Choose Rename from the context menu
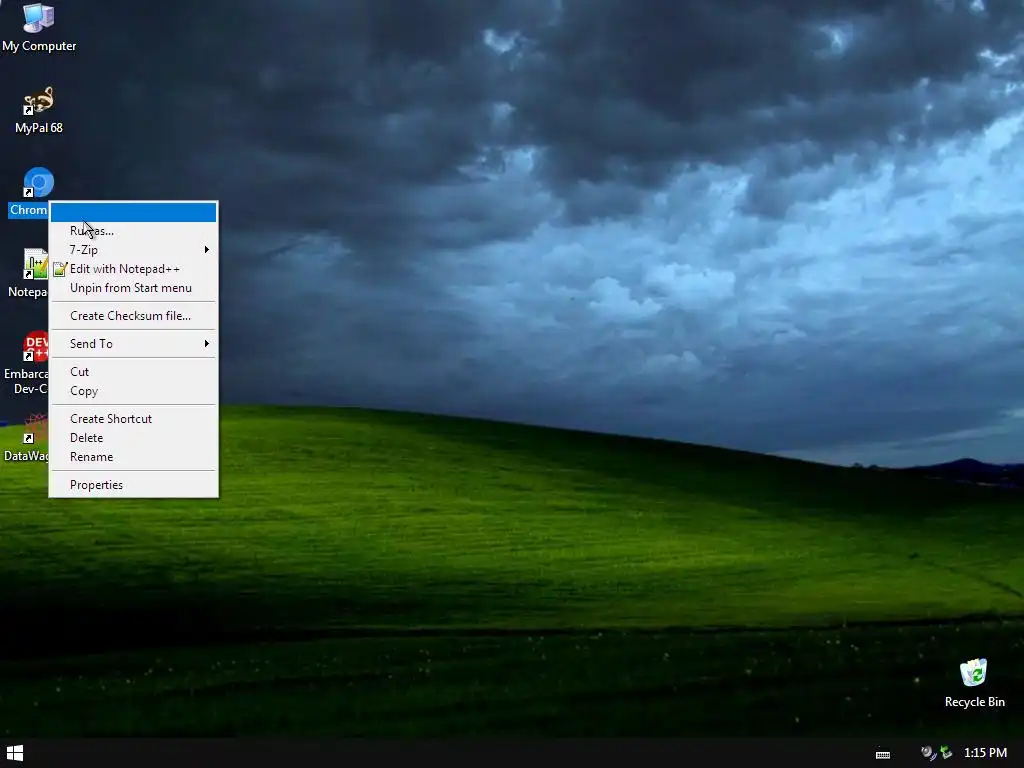1024x768 pixels. tap(133, 457)
